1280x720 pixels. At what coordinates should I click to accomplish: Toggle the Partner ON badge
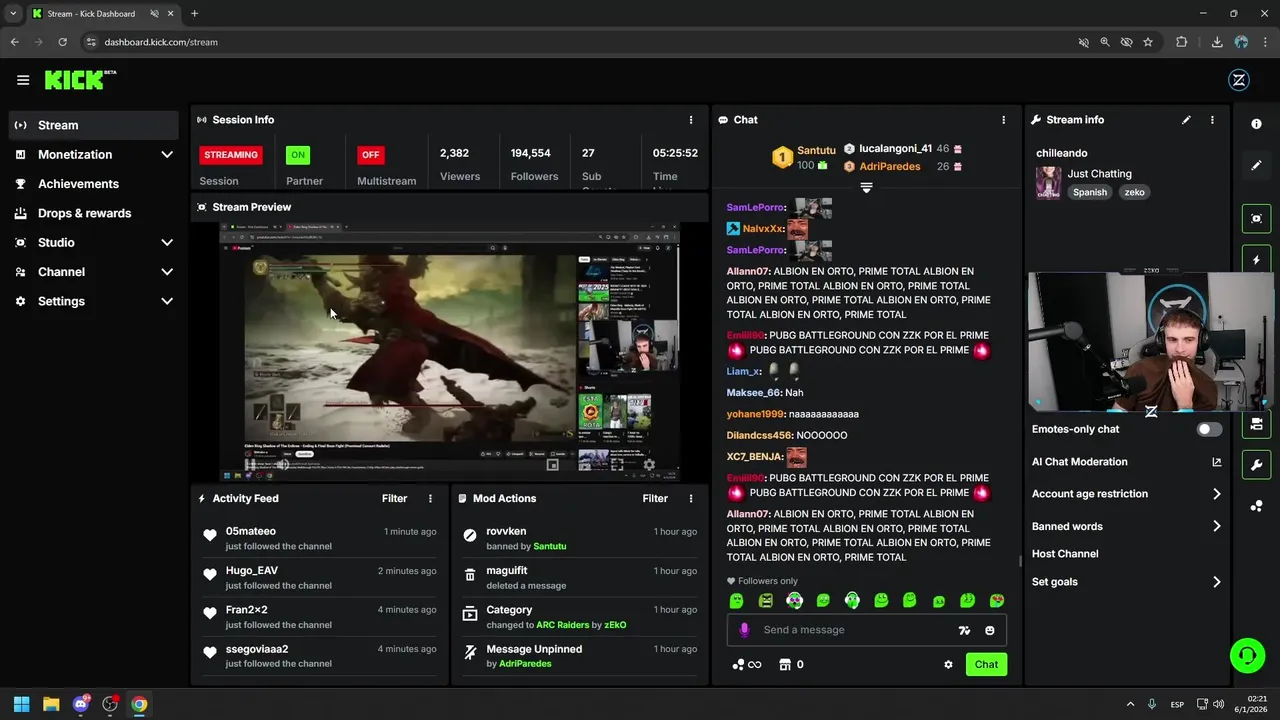pyautogui.click(x=297, y=155)
